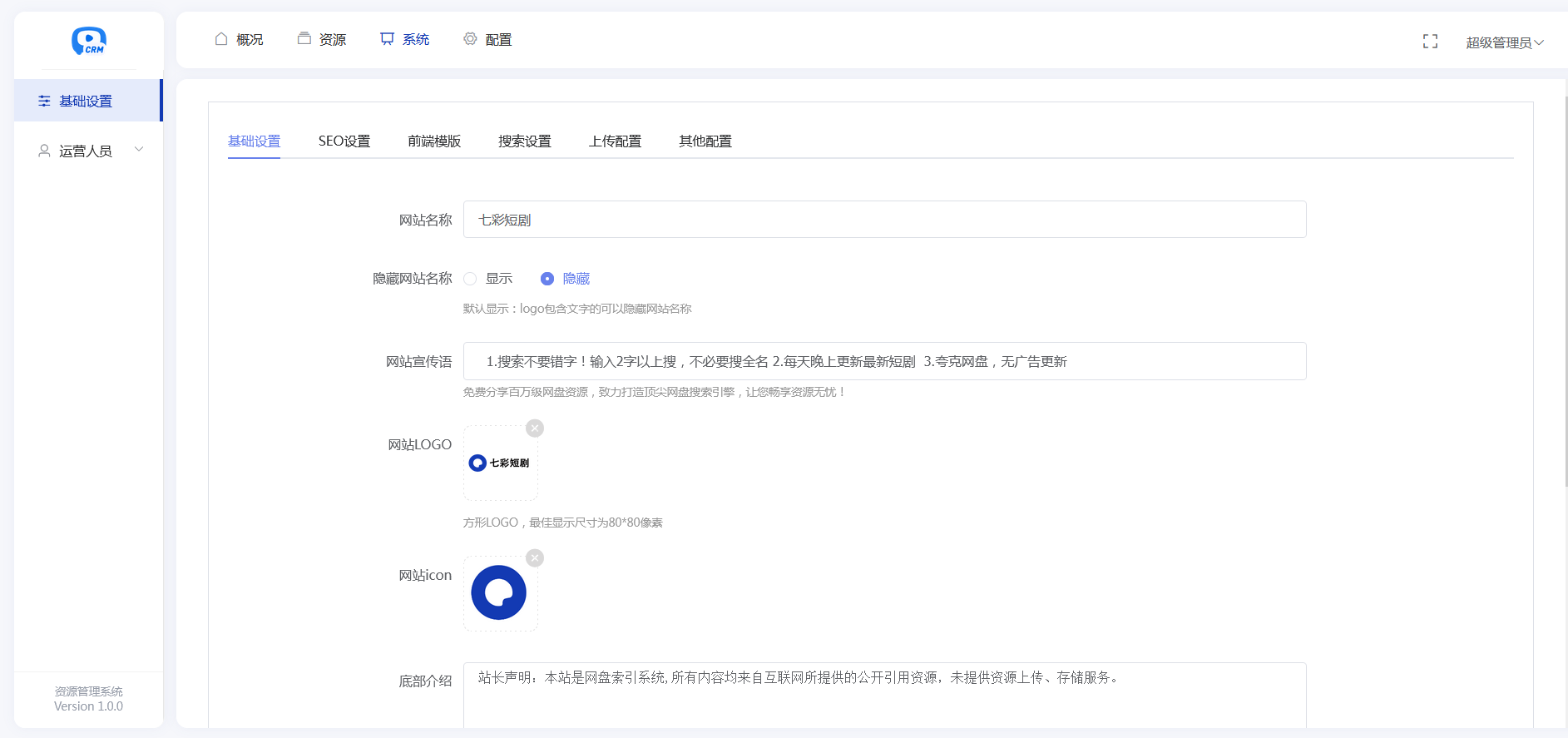Select the 隐藏 radio option
The width and height of the screenshot is (1568, 738).
547,279
